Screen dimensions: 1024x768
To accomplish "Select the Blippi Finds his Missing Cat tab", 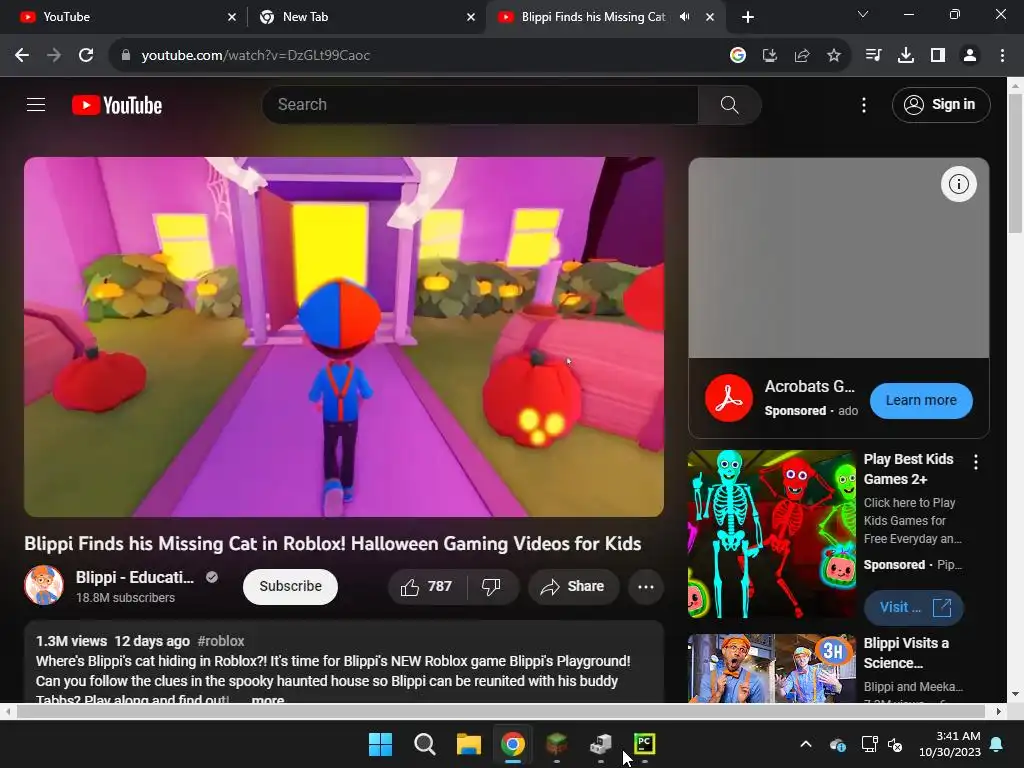I will pos(593,17).
